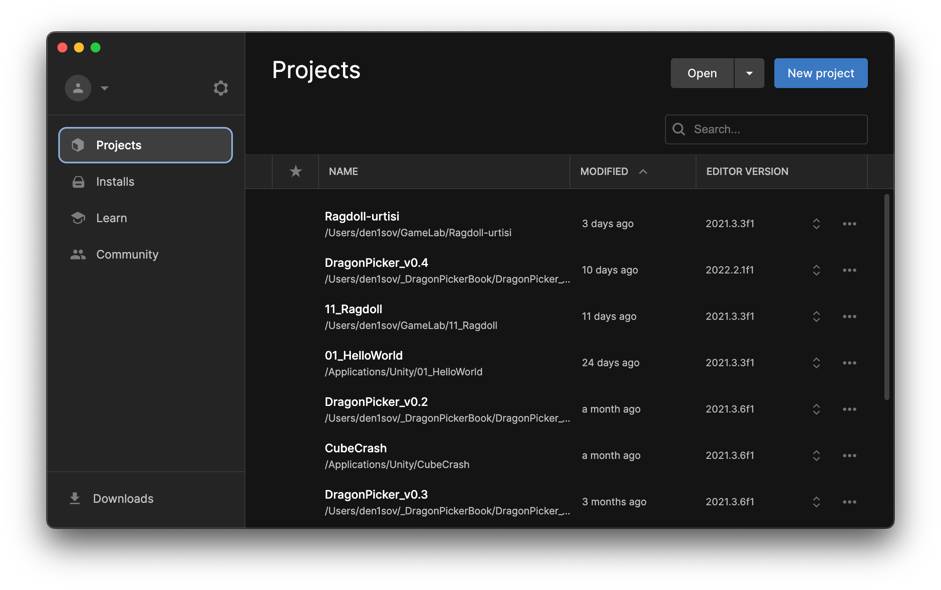The image size is (941, 590).
Task: Change editor version for DragonPicker_v0.2
Action: [816, 409]
